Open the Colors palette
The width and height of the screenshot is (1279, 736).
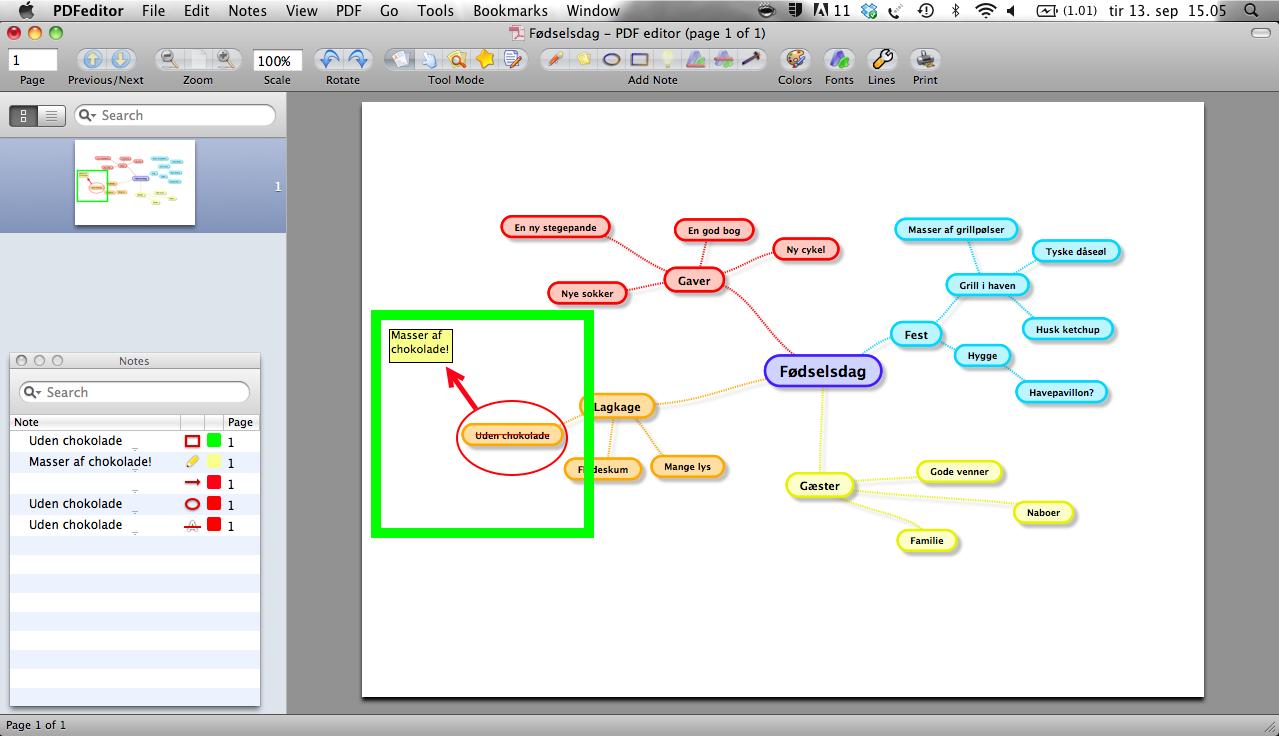tap(795, 60)
